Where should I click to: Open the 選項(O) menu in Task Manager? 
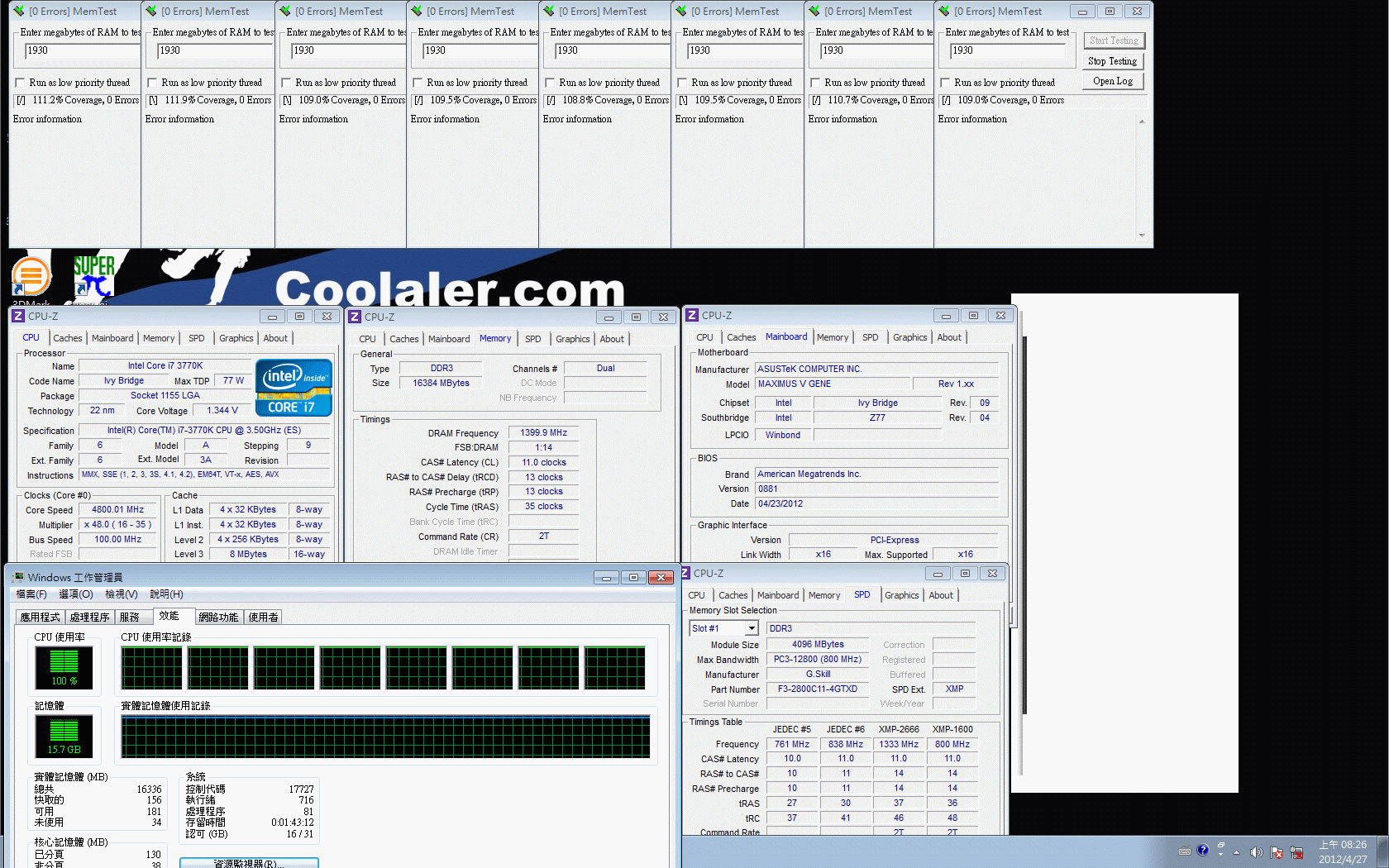point(76,594)
